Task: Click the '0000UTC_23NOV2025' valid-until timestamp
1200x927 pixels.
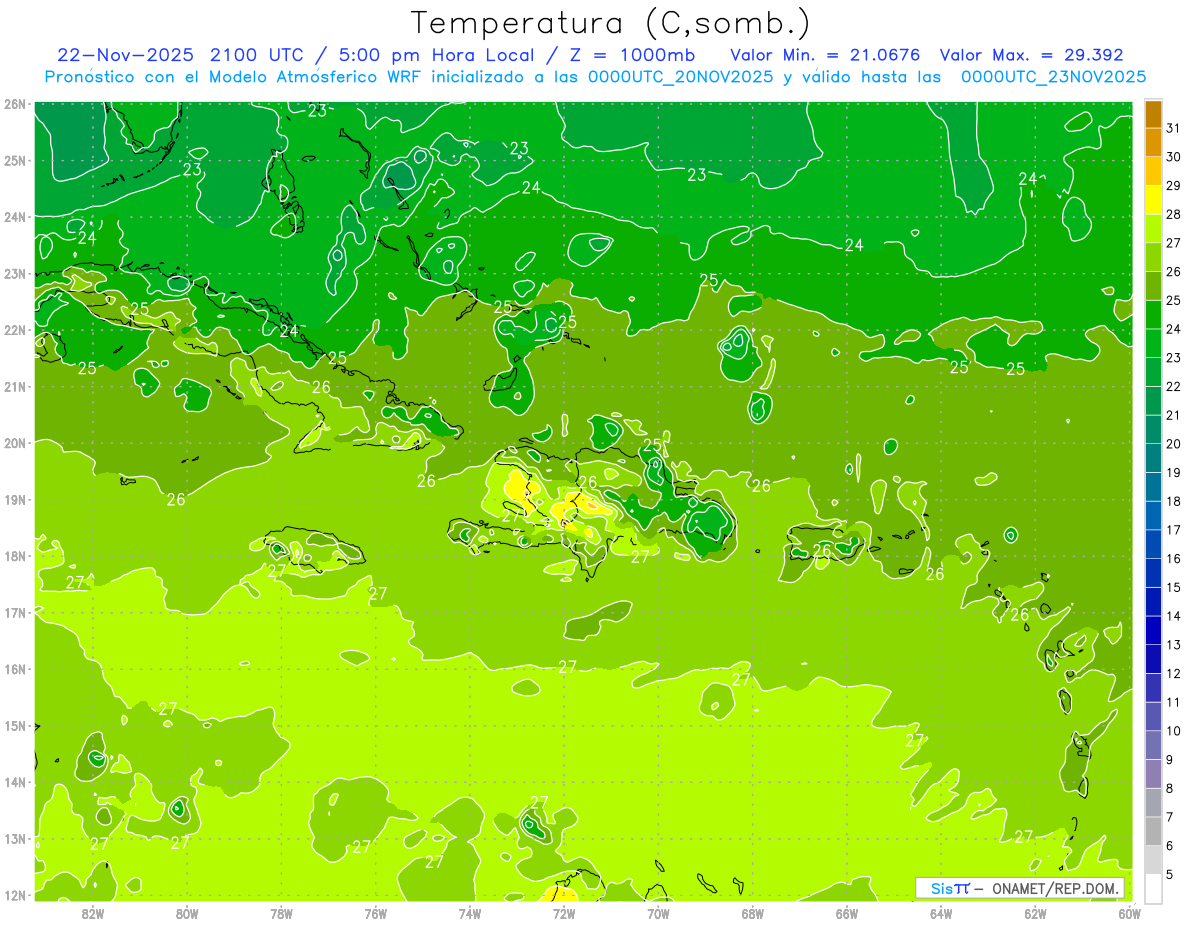Action: [1053, 77]
